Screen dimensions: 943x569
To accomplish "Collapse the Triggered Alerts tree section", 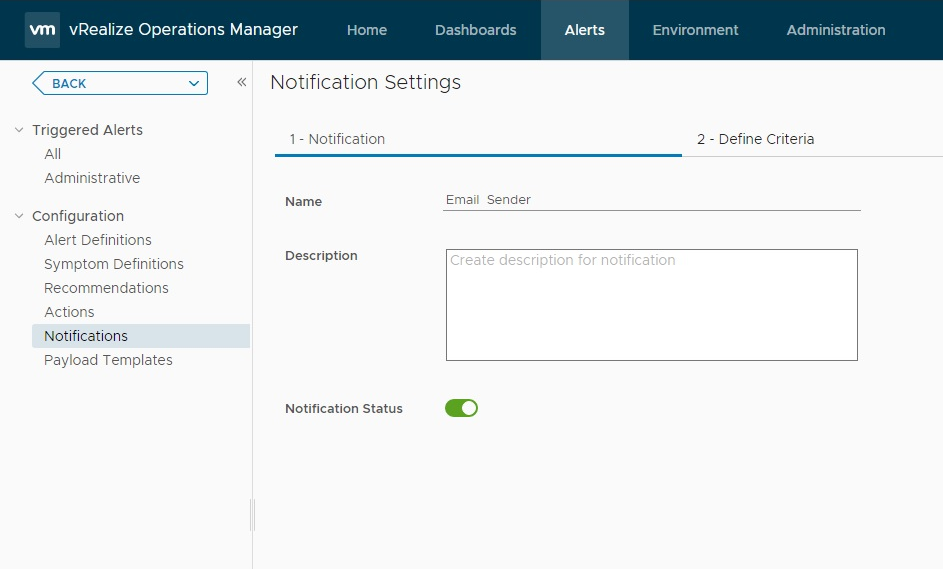I will pos(19,130).
